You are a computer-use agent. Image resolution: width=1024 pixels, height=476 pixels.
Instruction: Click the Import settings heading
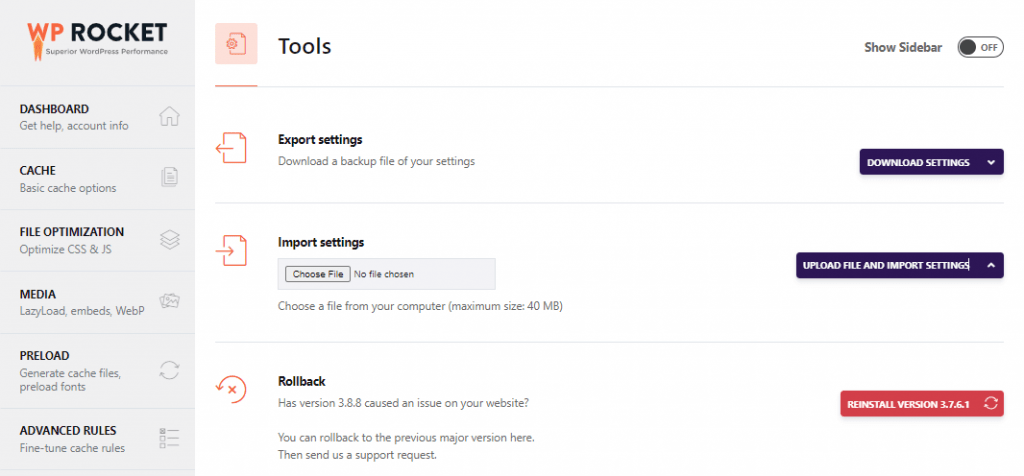[321, 242]
